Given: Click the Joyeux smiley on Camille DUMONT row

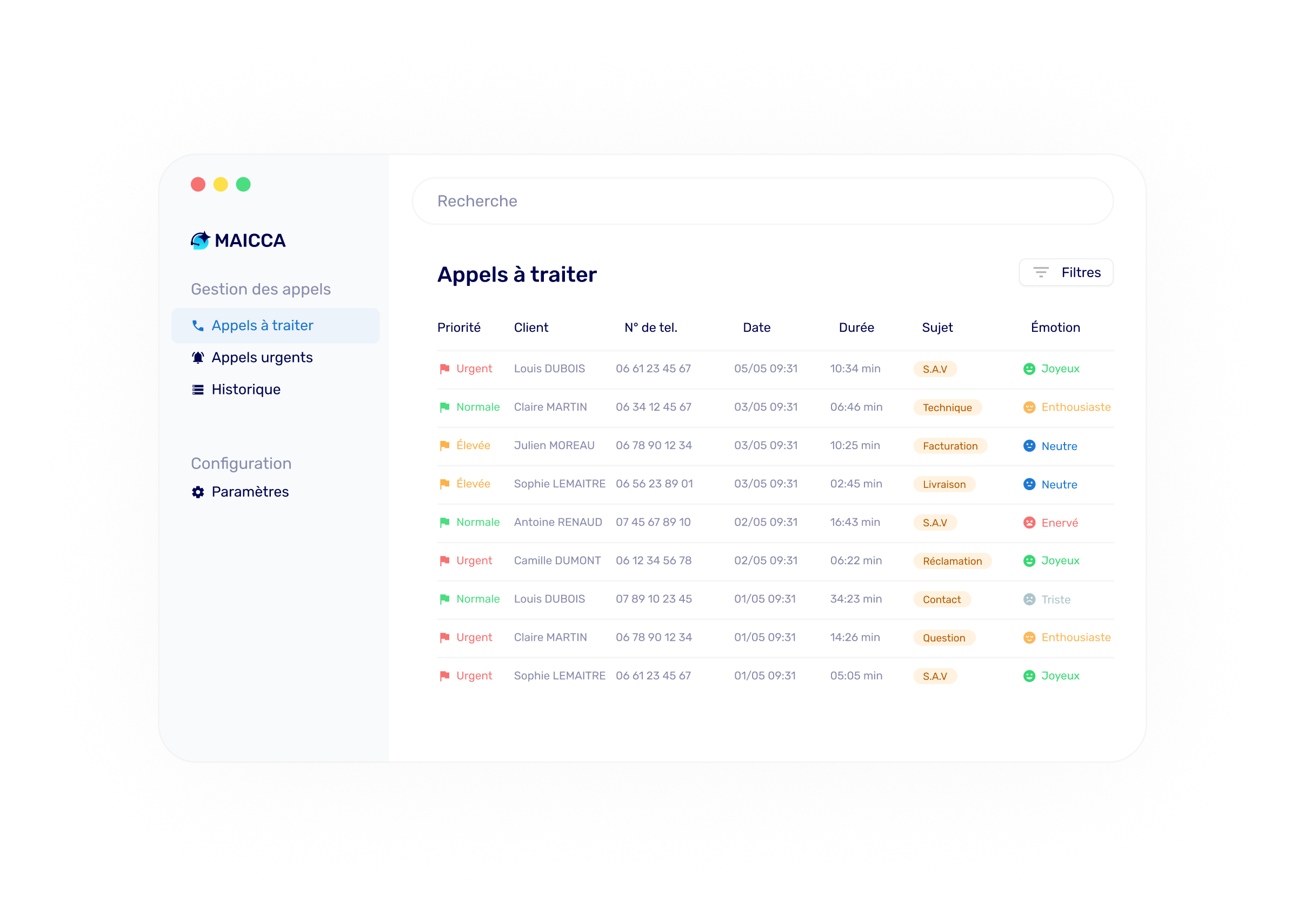Looking at the screenshot, I should click(1029, 561).
